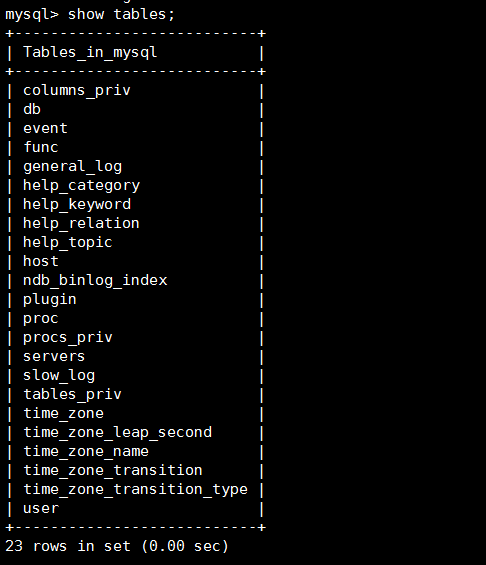486x565 pixels.
Task: Click the 'show tables;' command text
Action: (x=121, y=15)
